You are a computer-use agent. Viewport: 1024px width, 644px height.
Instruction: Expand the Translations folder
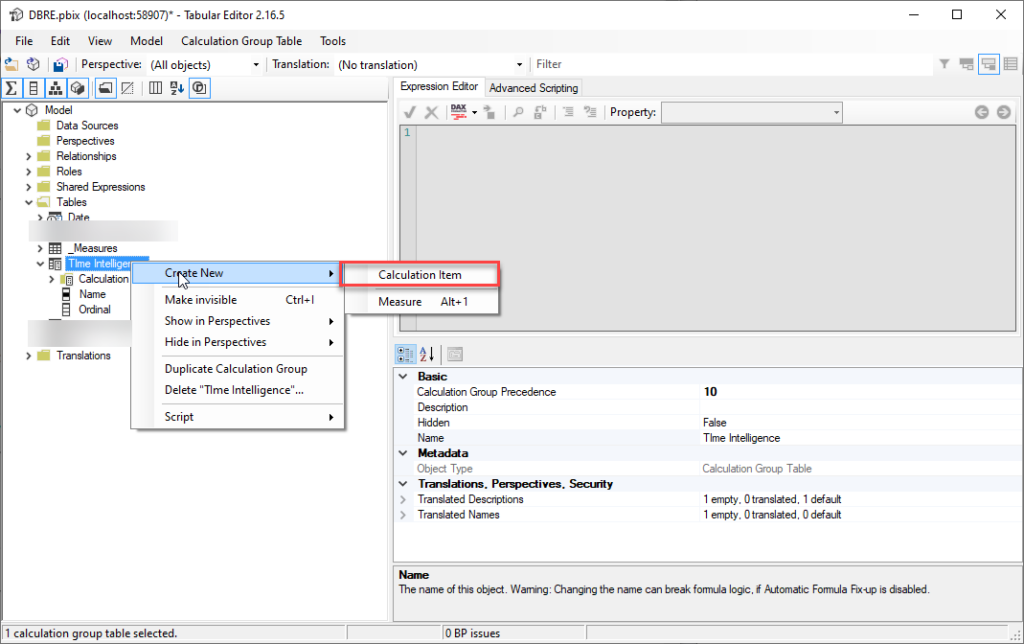pyautogui.click(x=29, y=356)
